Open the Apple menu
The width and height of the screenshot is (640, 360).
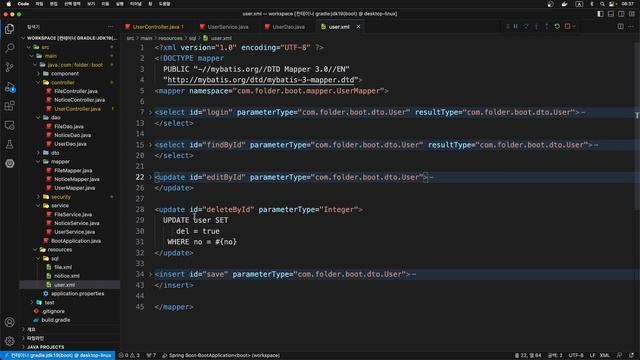coord(8,4)
